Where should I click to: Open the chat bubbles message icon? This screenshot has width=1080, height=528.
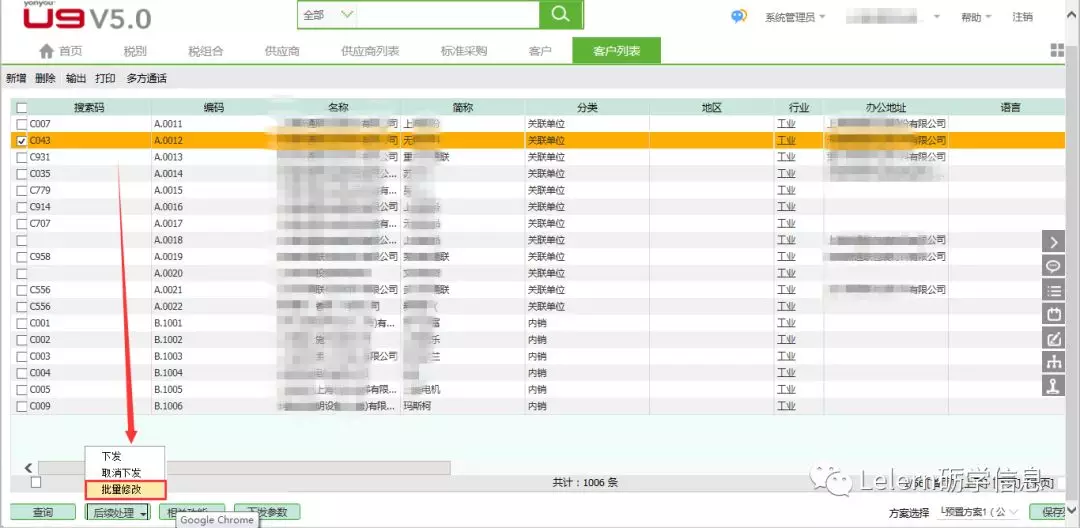pos(739,16)
